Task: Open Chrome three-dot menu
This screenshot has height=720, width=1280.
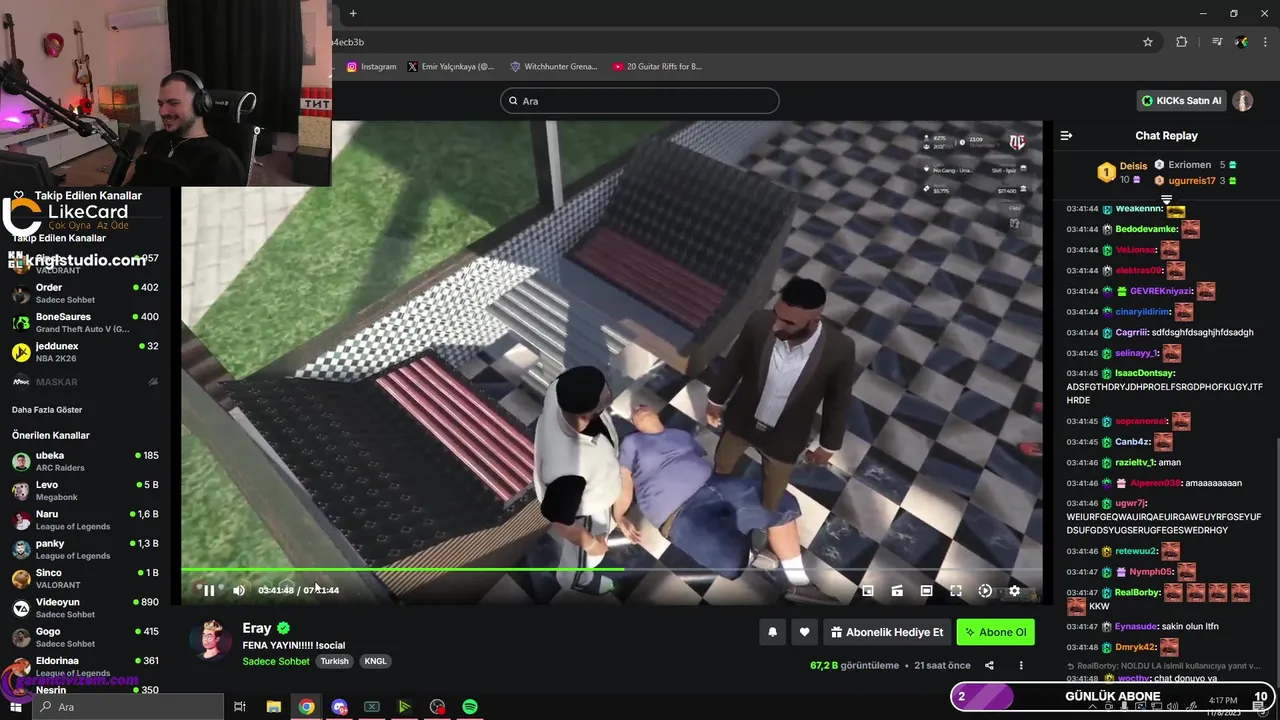Action: 1265,42
